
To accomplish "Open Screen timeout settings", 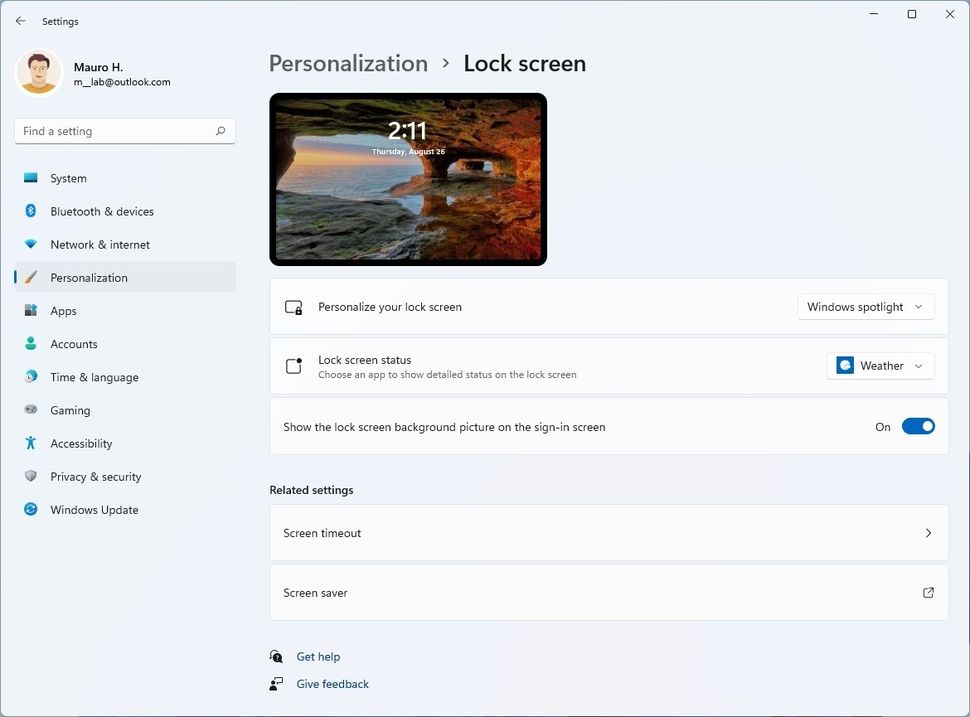I will (x=608, y=533).
